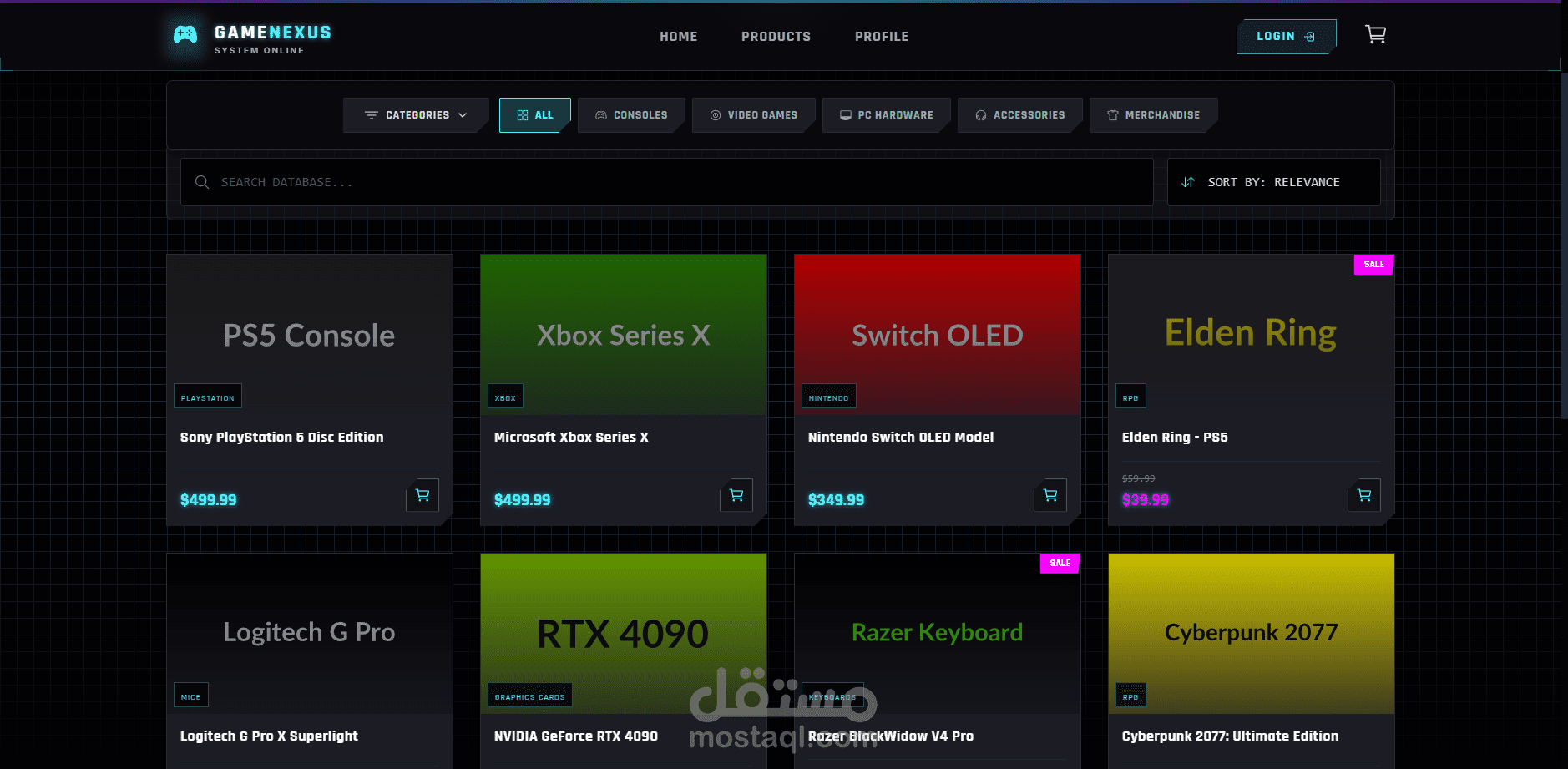
Task: Add Elden Ring - PS5 to cart
Action: pos(1364,495)
